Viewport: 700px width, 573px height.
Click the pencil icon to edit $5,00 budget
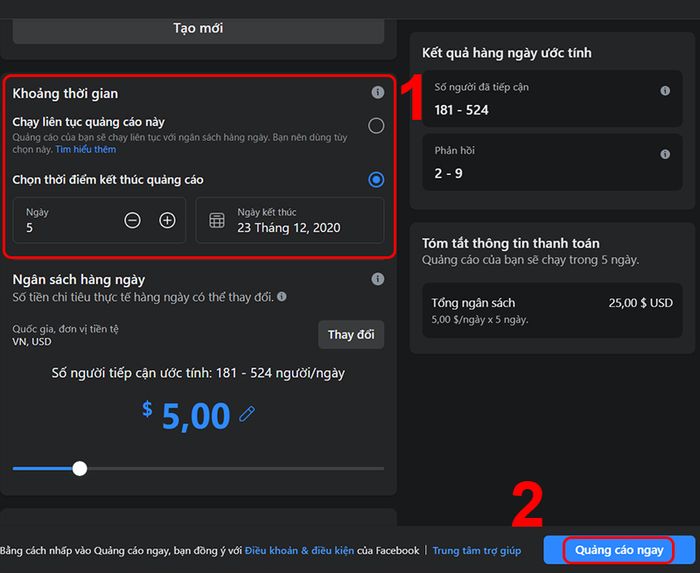247,414
